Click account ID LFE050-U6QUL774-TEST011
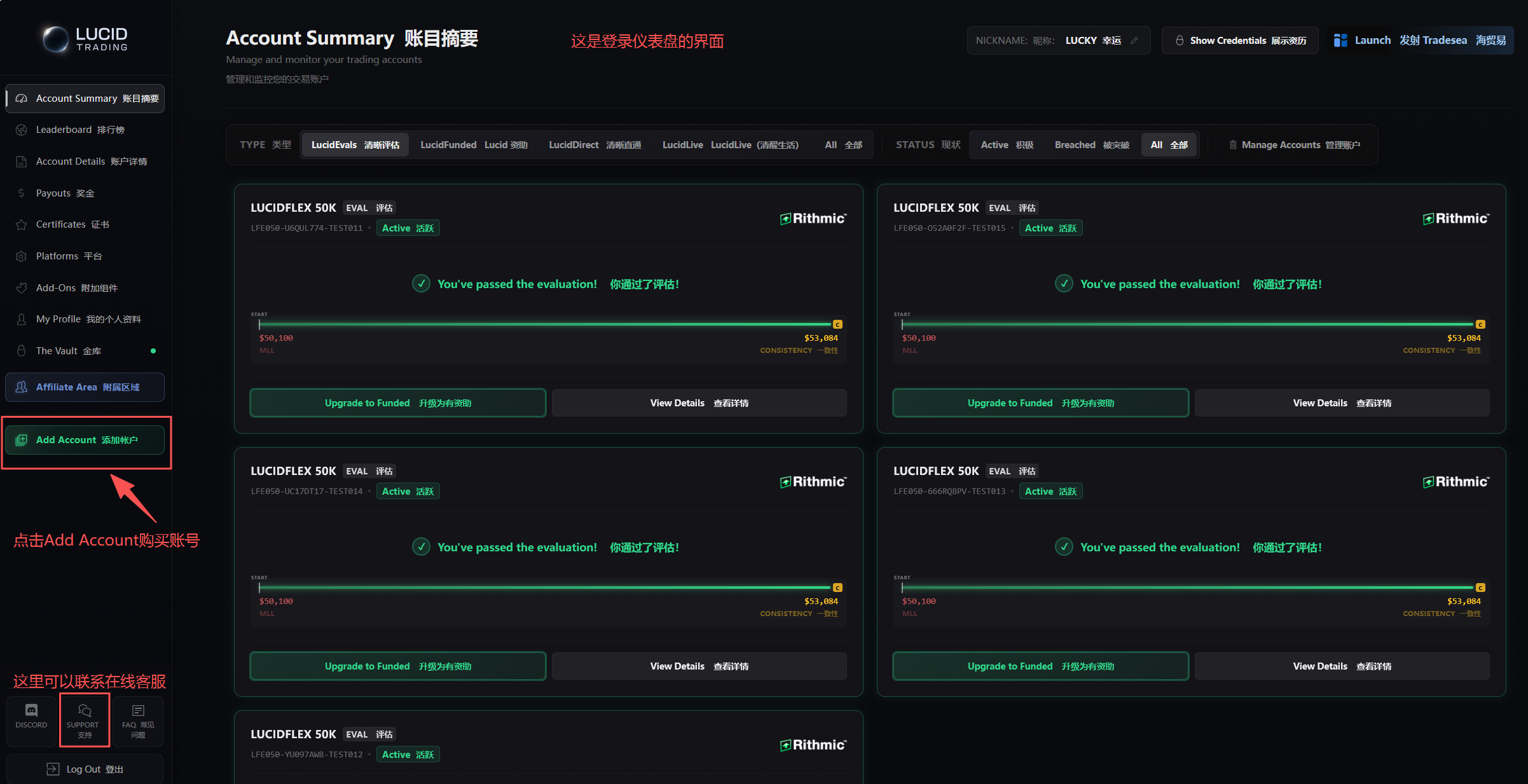Viewport: 1528px width, 784px height. pos(306,228)
